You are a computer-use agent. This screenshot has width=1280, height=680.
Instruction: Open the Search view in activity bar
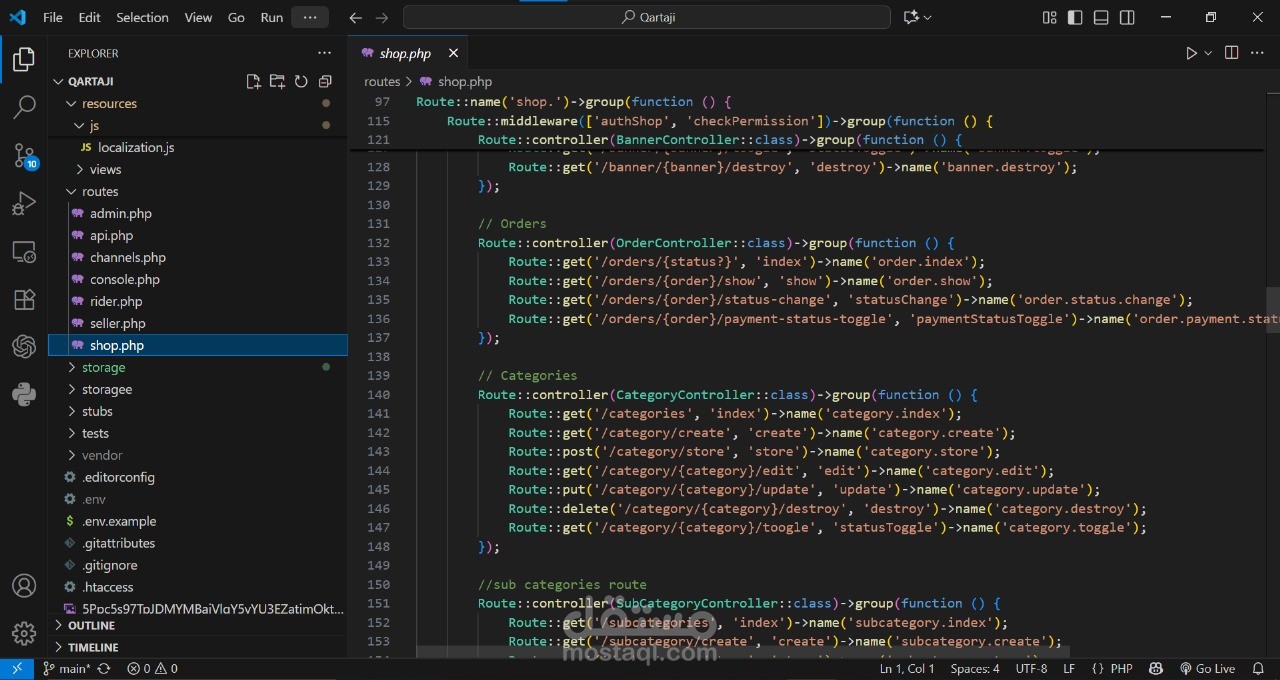point(24,106)
